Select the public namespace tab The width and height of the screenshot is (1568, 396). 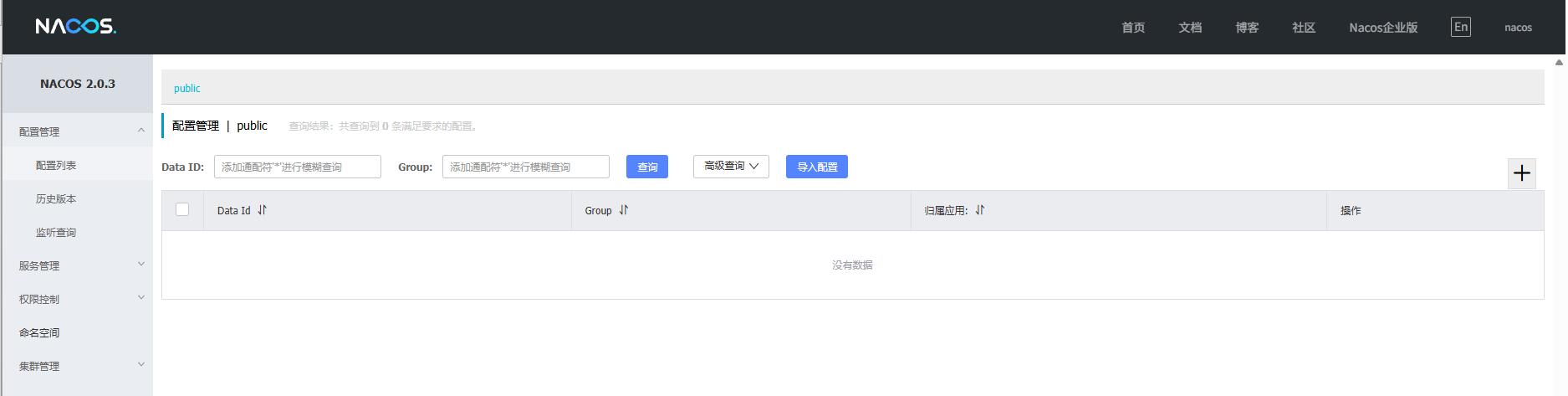click(x=186, y=88)
